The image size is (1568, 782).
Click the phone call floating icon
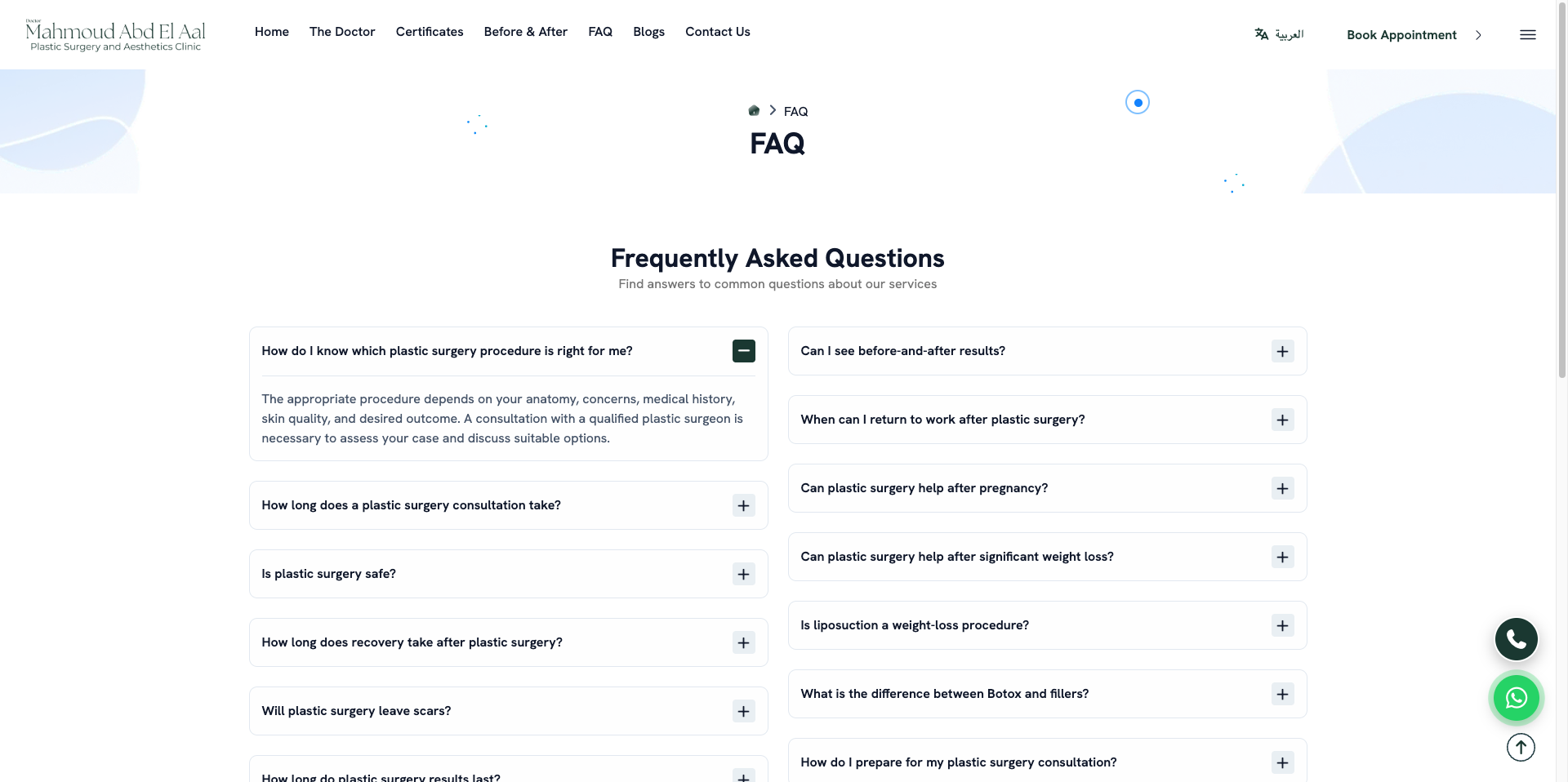(x=1517, y=639)
